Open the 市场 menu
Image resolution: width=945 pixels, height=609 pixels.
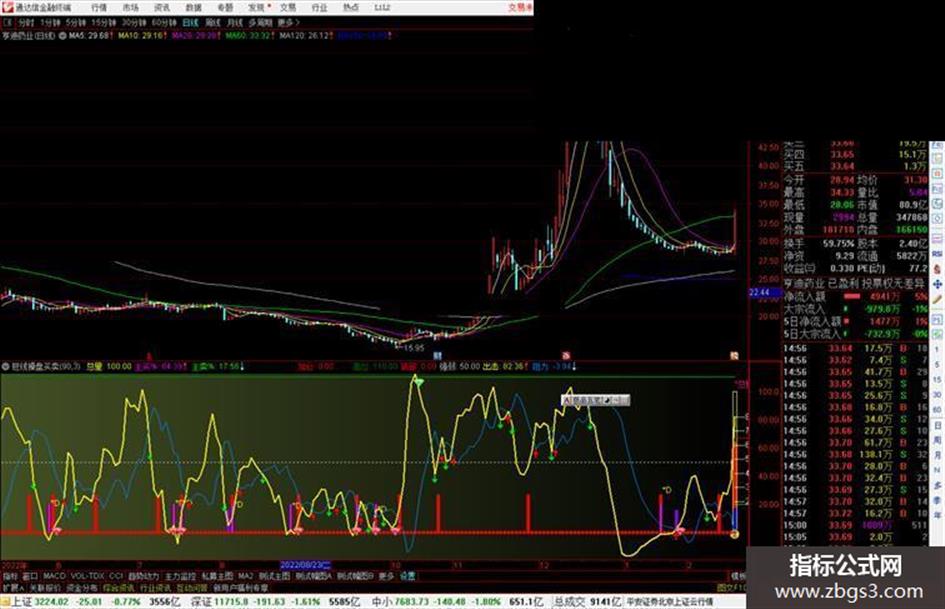130,8
